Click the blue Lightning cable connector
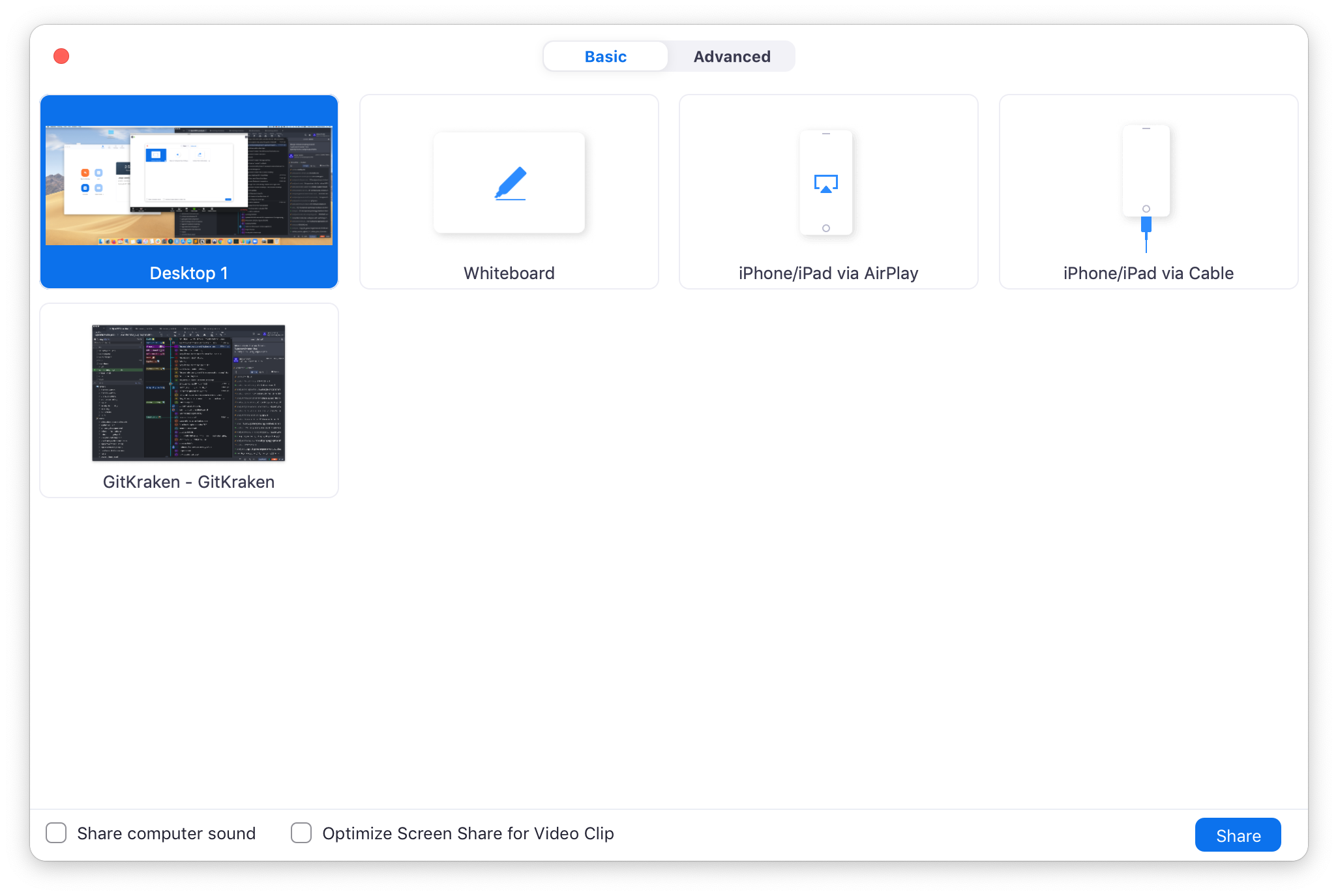The image size is (1338, 896). (1146, 226)
